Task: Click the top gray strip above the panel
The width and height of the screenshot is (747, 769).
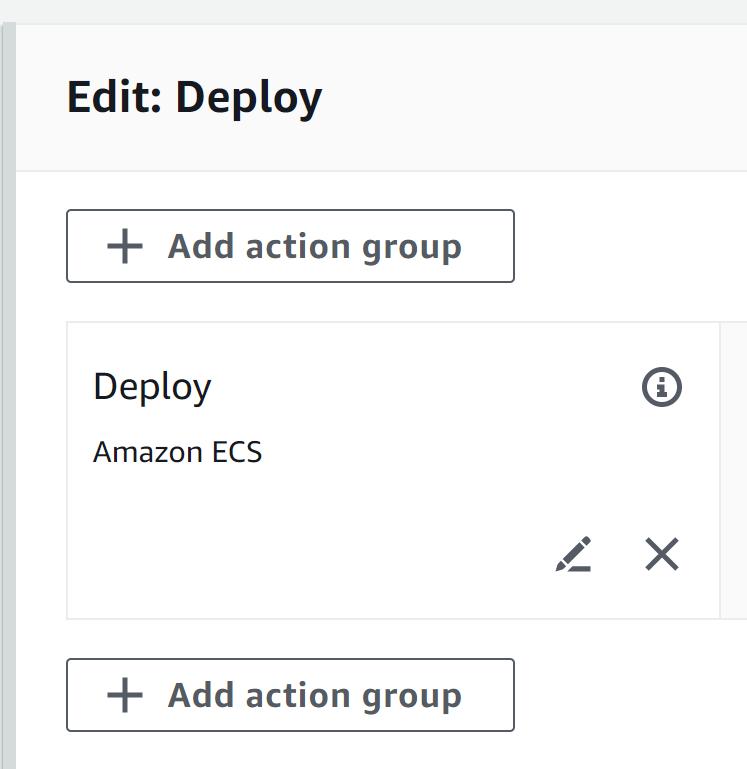Action: [373, 11]
